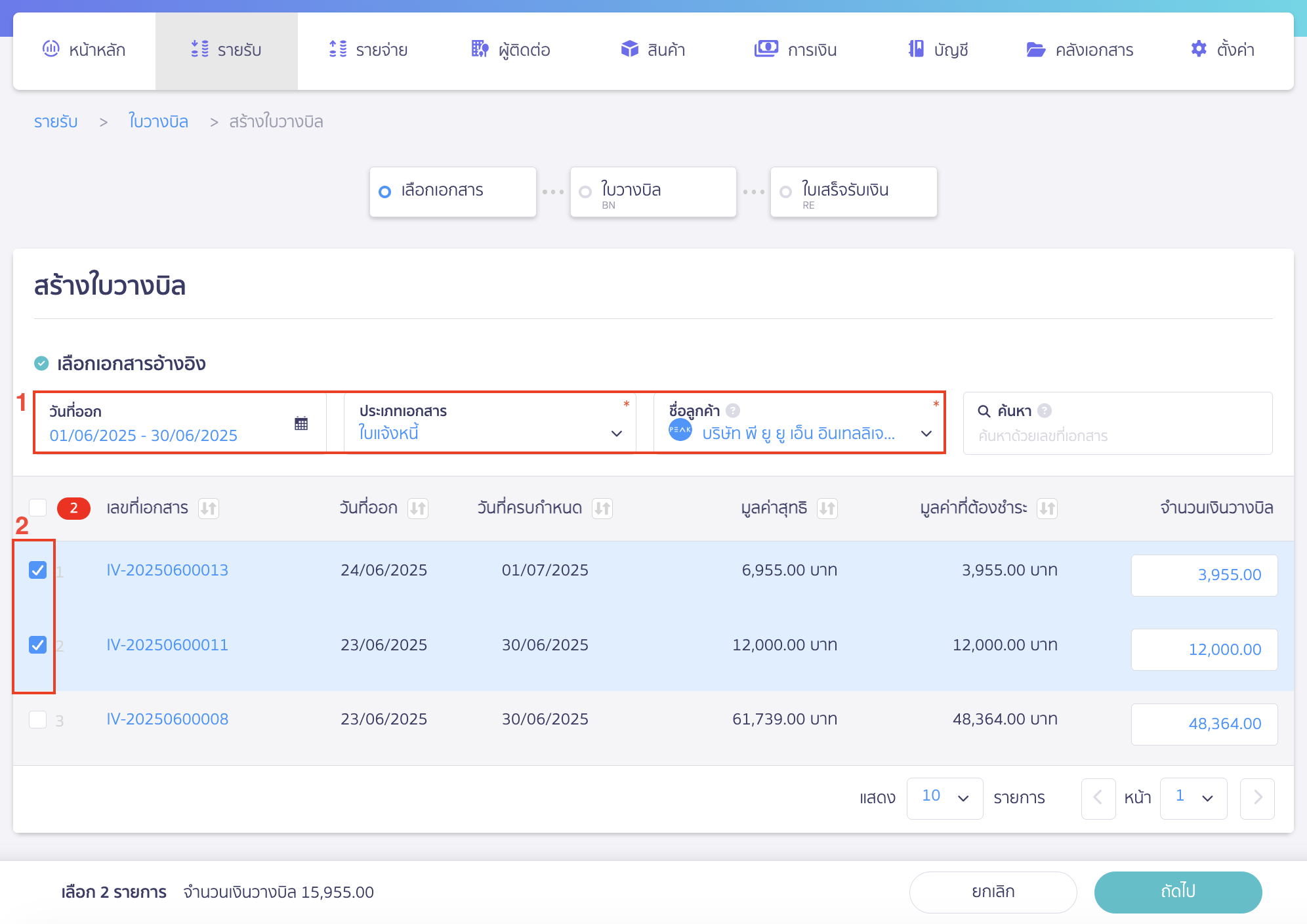This screenshot has height=924, width=1307.
Task: Open customer name dropdown
Action: pyautogui.click(x=926, y=433)
